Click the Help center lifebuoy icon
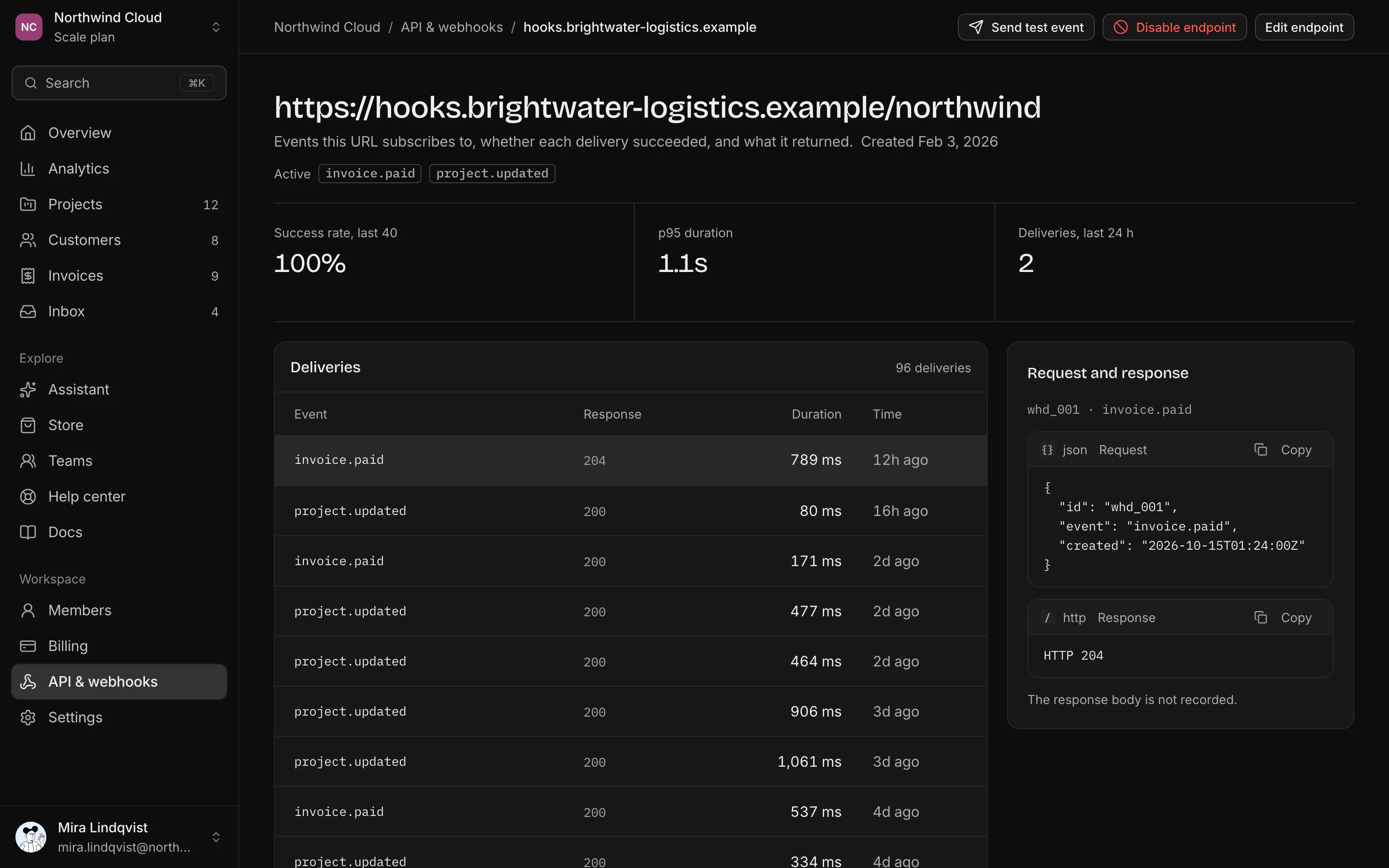The height and width of the screenshot is (868, 1389). [27, 496]
